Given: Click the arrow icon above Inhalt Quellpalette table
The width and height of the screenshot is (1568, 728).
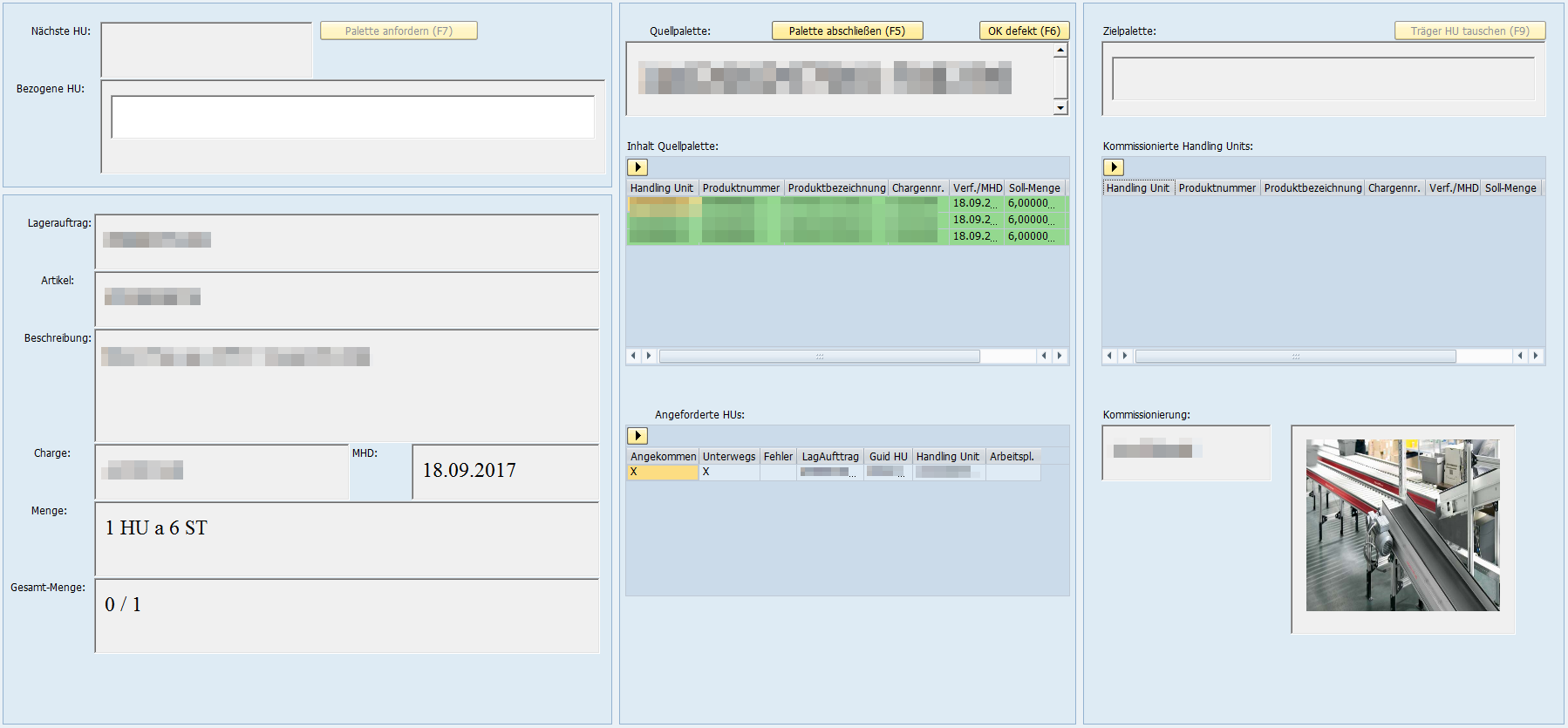Looking at the screenshot, I should [x=637, y=167].
